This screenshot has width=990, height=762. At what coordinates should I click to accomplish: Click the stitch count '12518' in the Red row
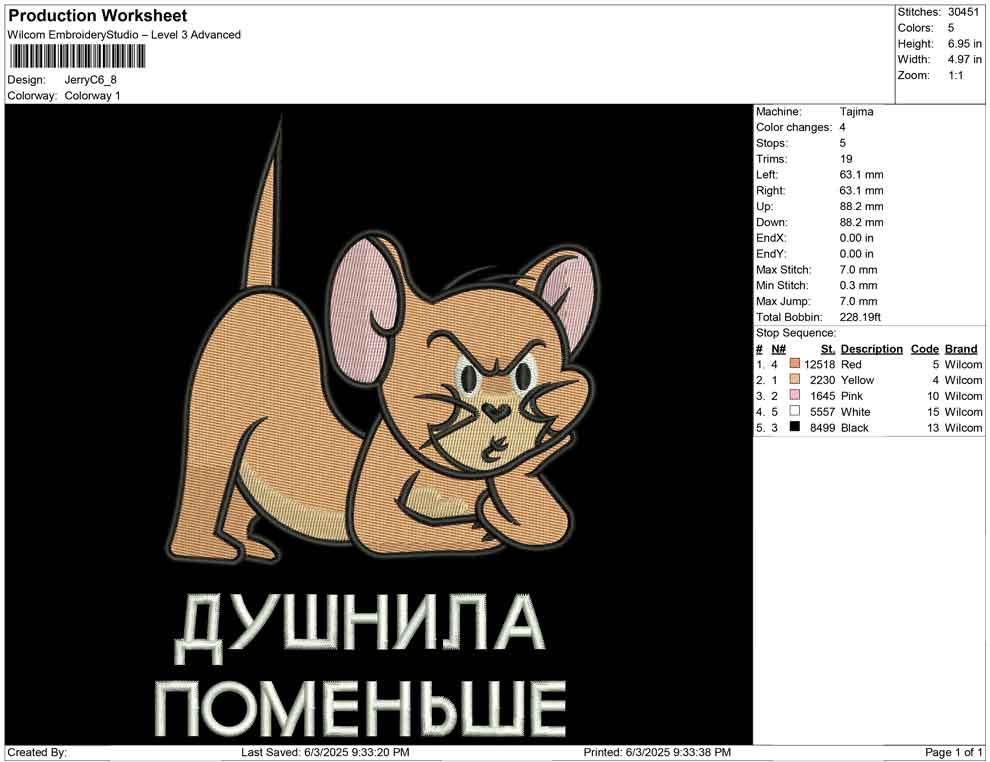[820, 364]
